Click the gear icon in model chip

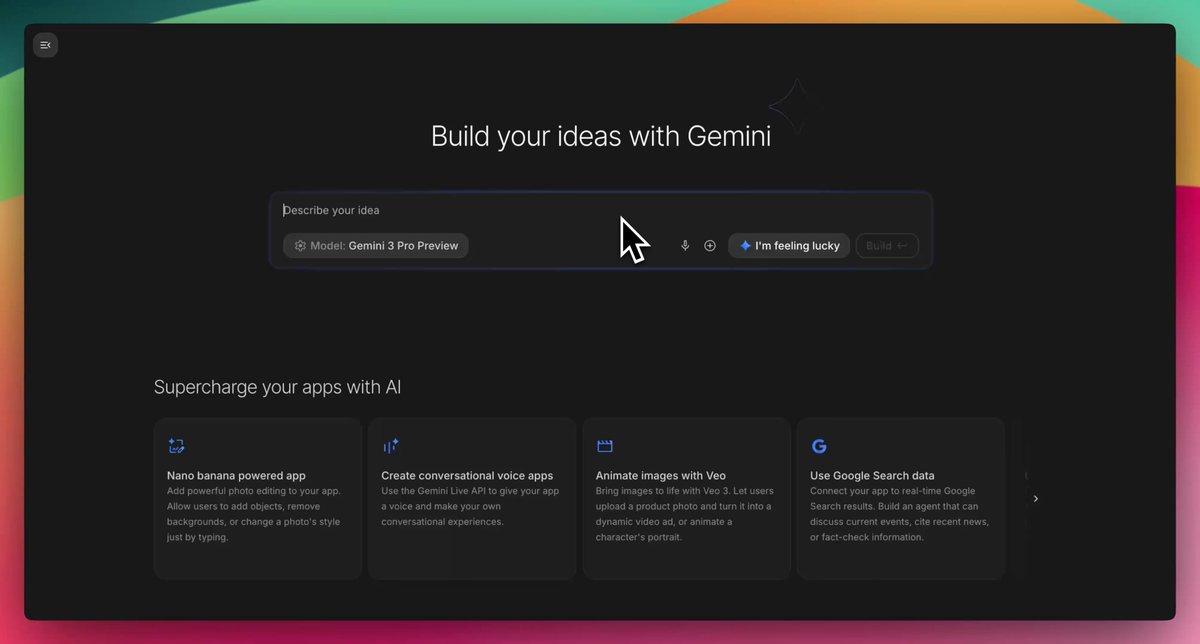point(300,246)
